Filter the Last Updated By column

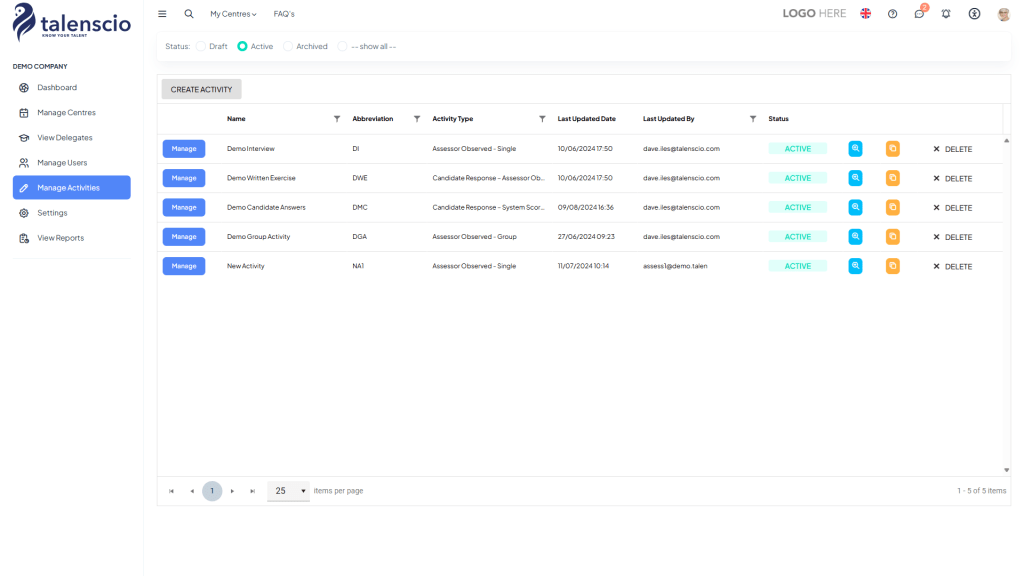pos(753,119)
